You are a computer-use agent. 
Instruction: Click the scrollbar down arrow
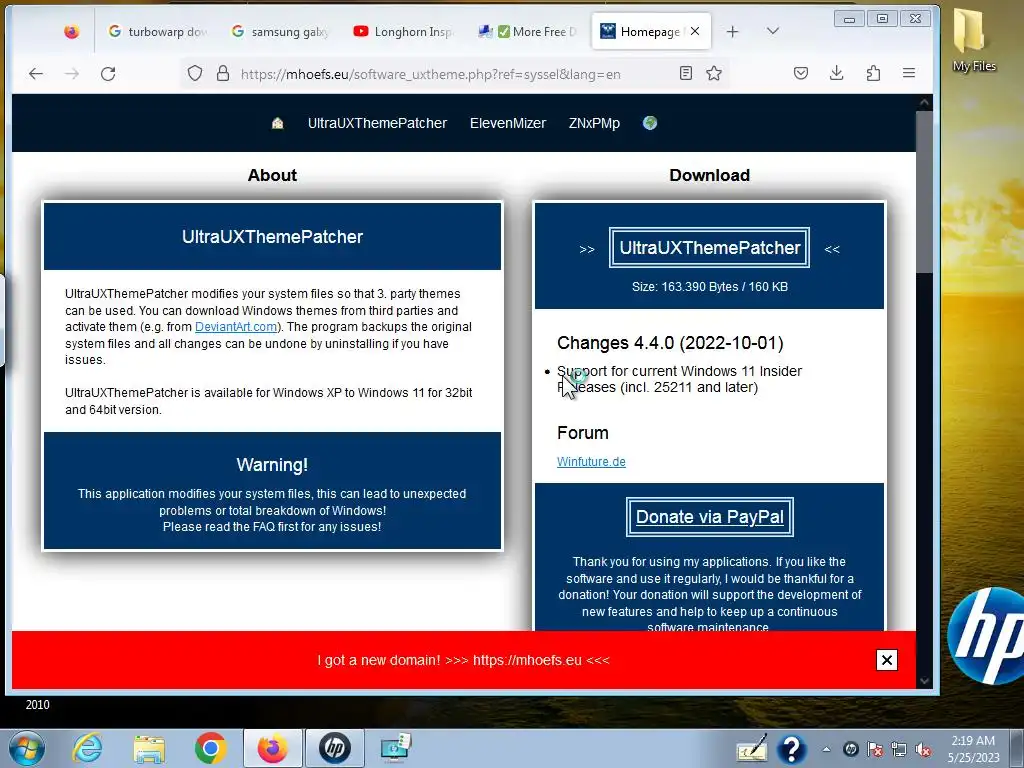(x=924, y=680)
